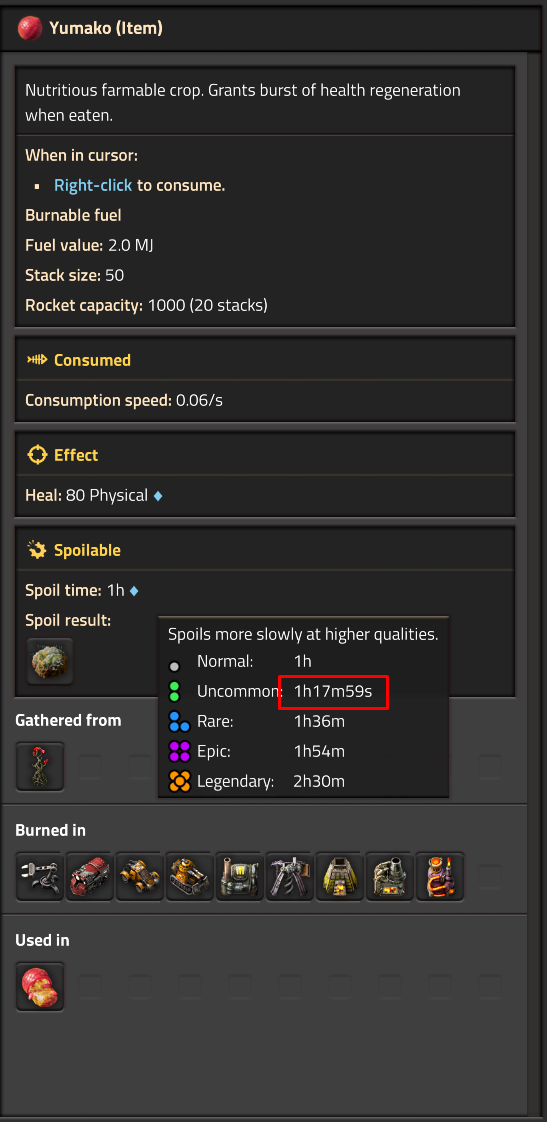
Task: Select the Burner inserter icon
Action: (x=40, y=876)
